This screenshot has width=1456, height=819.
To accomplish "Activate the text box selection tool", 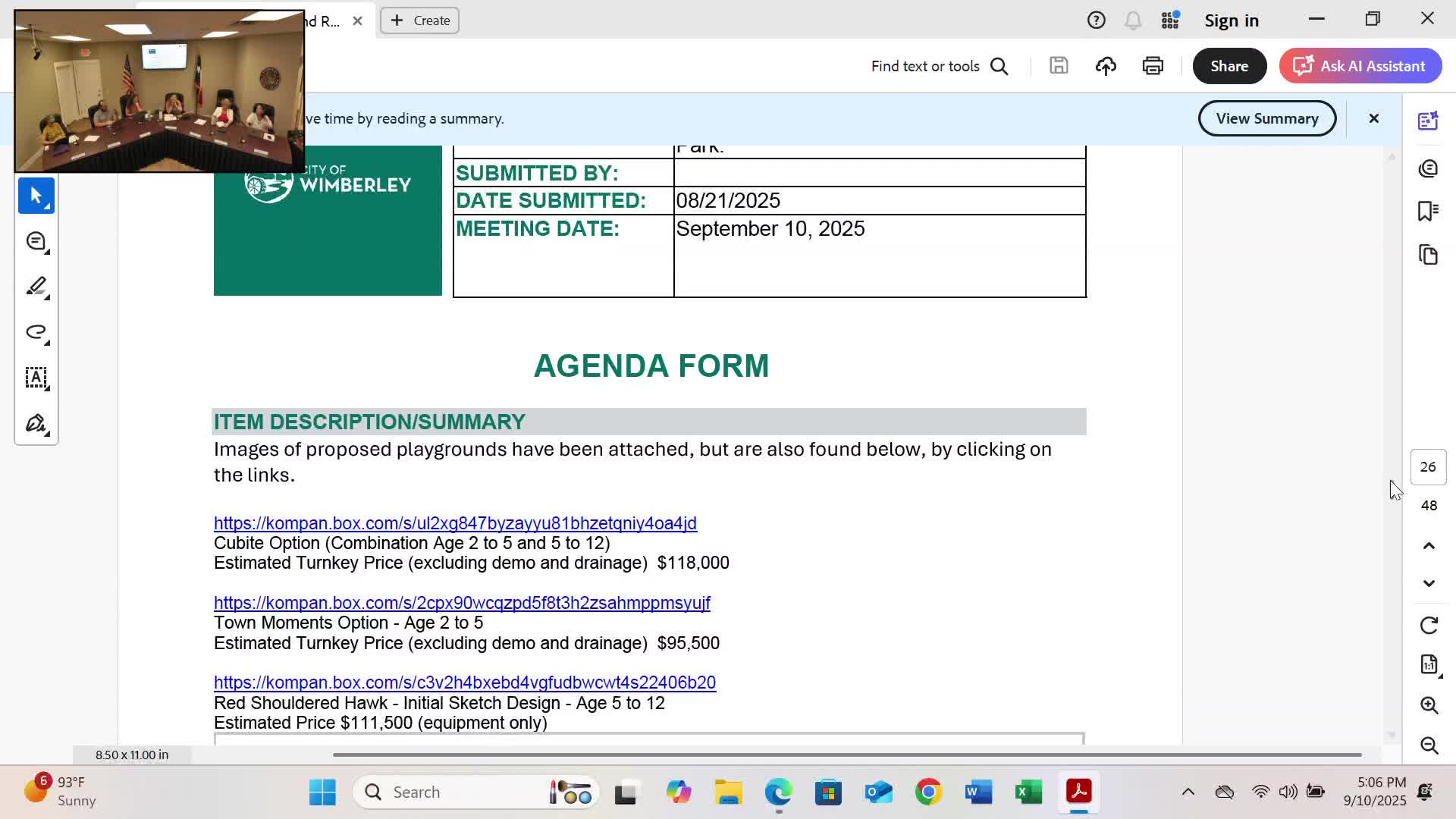I will click(36, 378).
